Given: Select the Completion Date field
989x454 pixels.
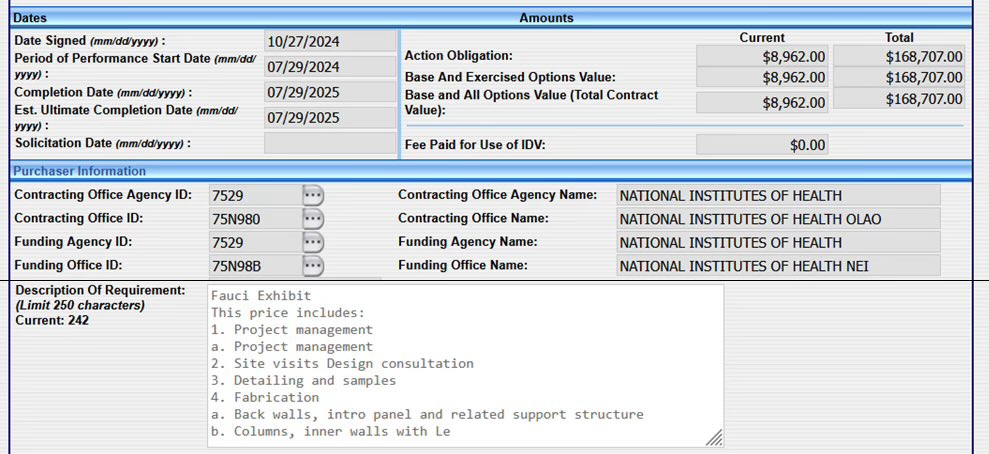Looking at the screenshot, I should click(x=331, y=92).
